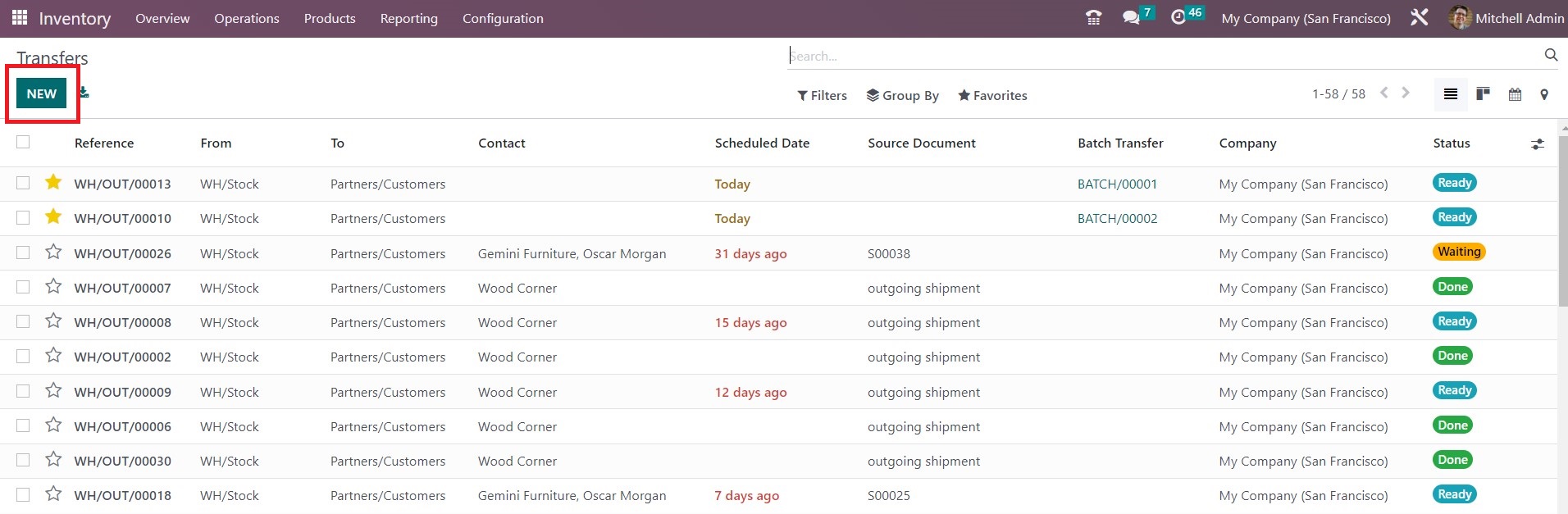Open transfer WH/OUT/00018 record
Screen dimensions: 1568x514
point(123,495)
